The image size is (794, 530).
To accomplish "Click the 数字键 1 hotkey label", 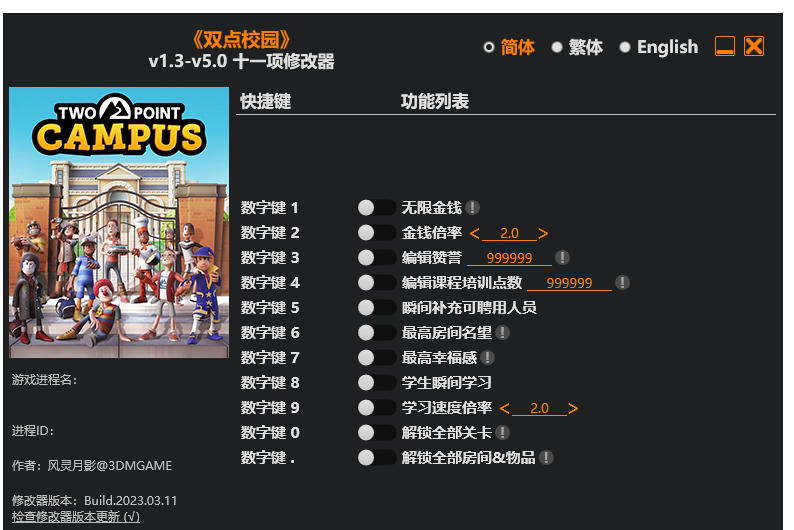I will click(269, 208).
